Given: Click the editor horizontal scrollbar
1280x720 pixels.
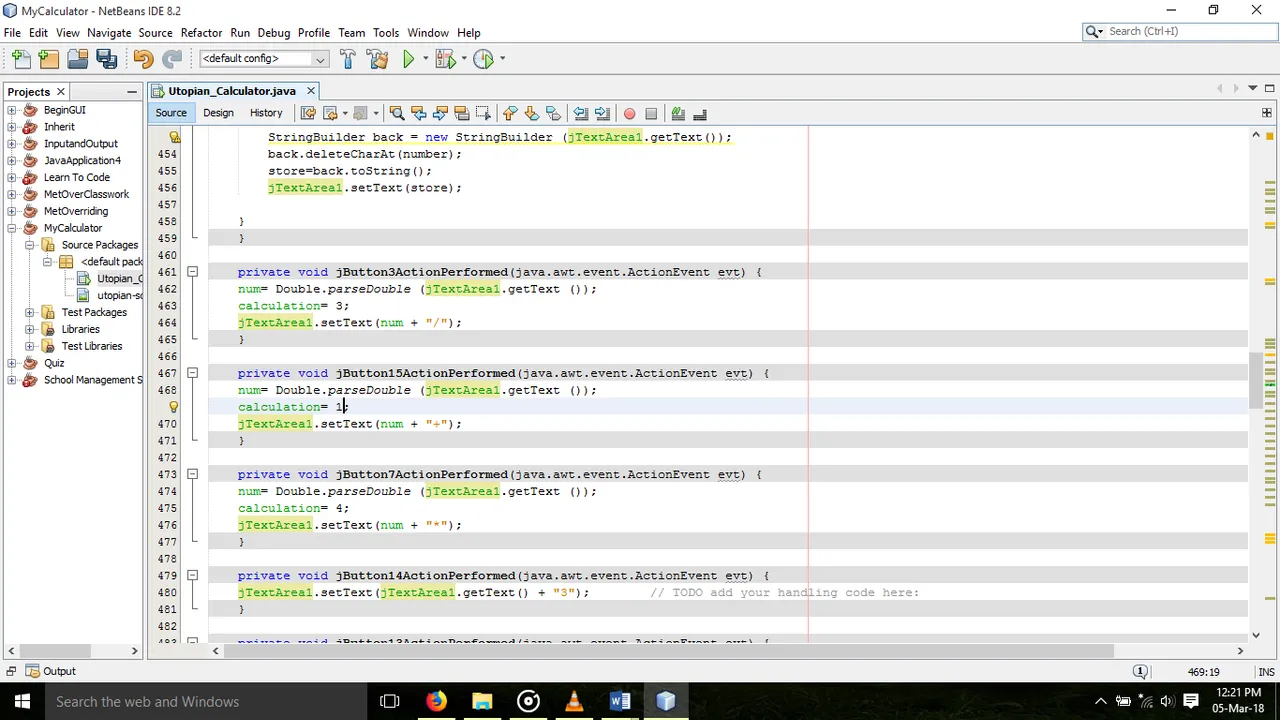Looking at the screenshot, I should point(669,651).
